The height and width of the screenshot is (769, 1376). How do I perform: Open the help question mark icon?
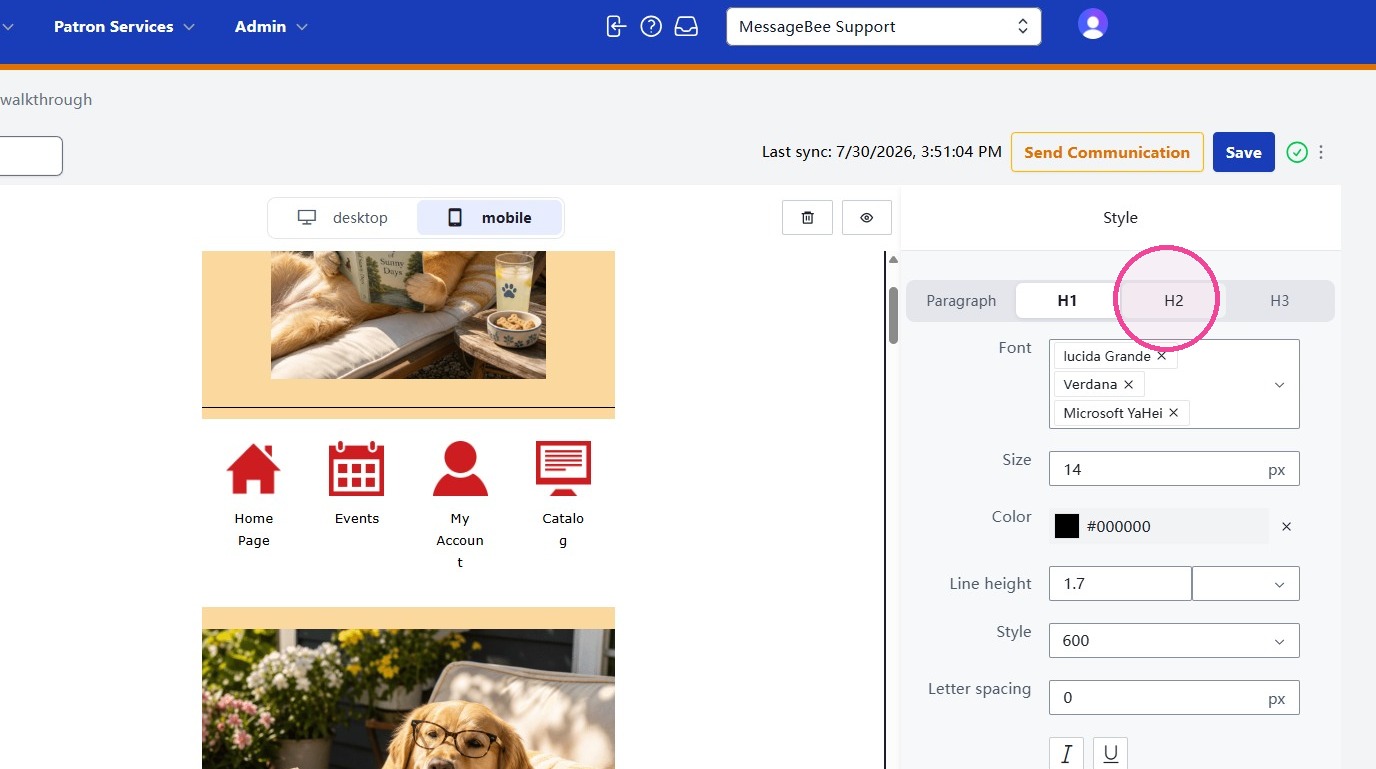point(651,27)
